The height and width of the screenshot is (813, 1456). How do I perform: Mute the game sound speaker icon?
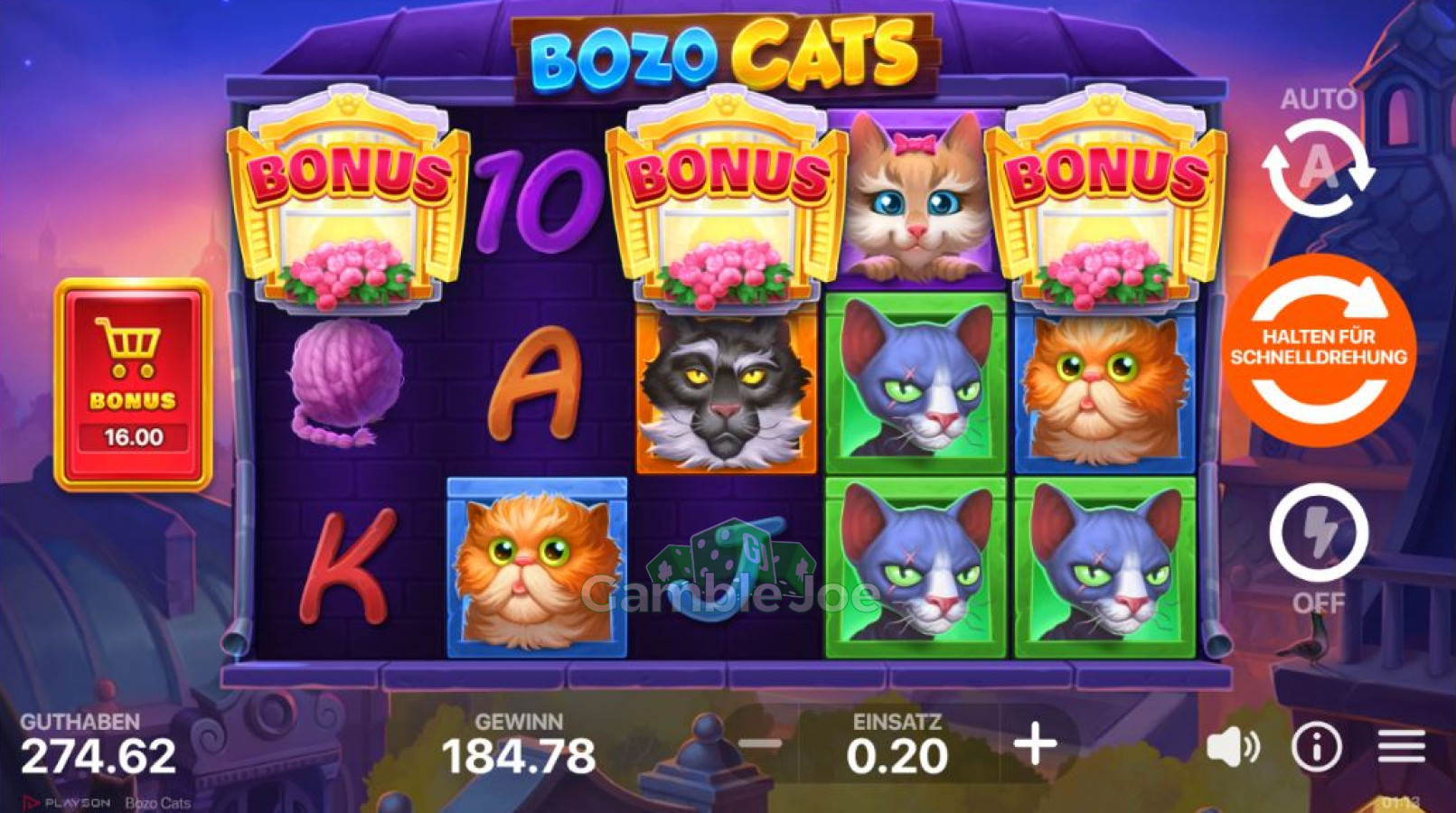click(1233, 747)
